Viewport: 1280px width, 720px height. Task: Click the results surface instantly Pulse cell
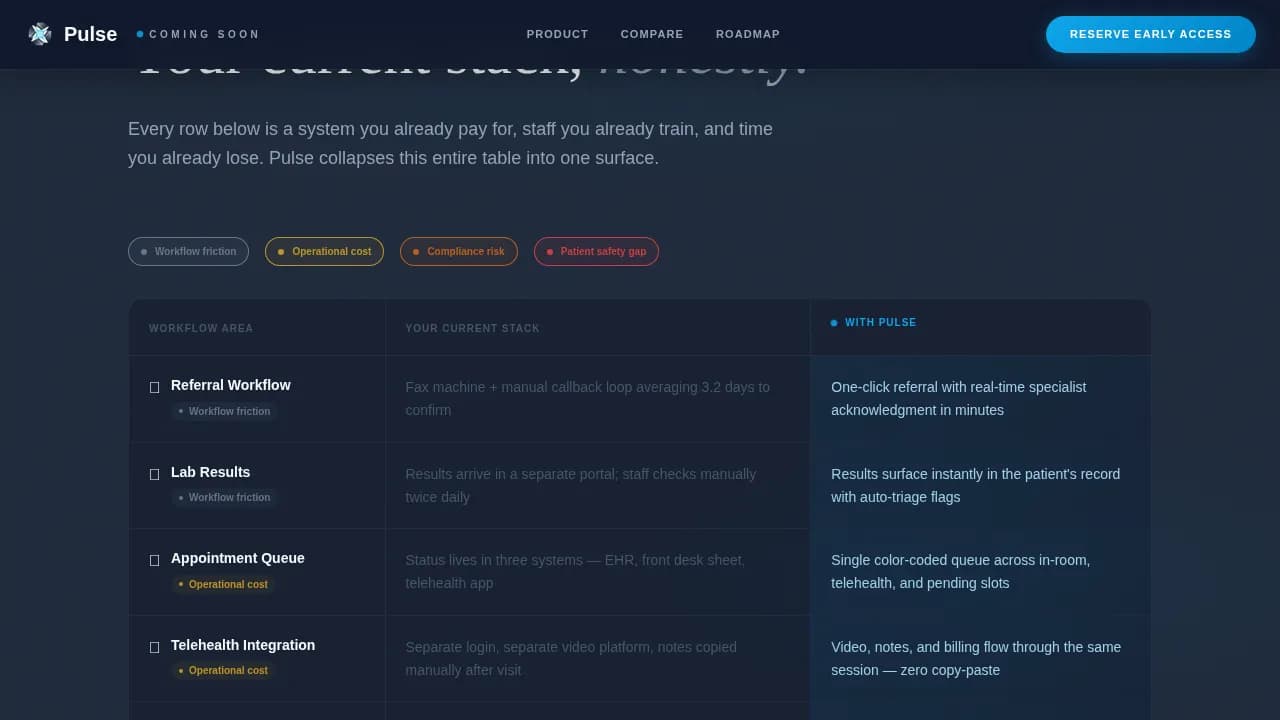point(981,485)
